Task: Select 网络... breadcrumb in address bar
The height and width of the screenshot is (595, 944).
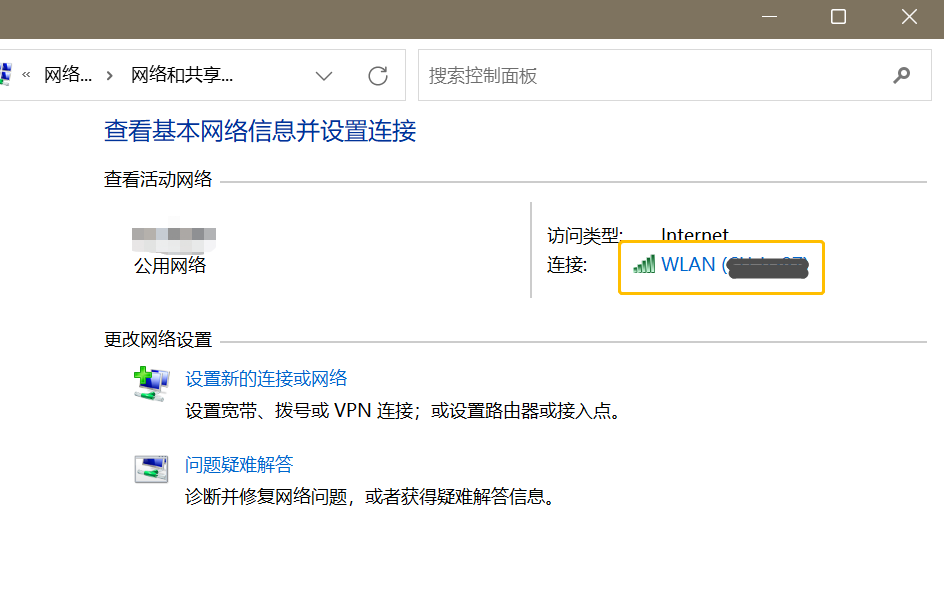Action: click(67, 75)
